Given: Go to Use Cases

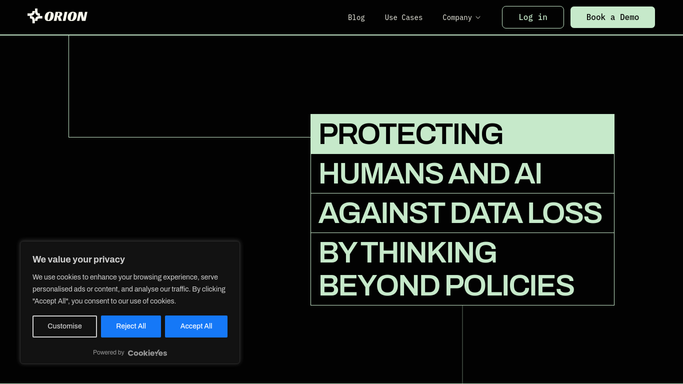Looking at the screenshot, I should 403,17.
